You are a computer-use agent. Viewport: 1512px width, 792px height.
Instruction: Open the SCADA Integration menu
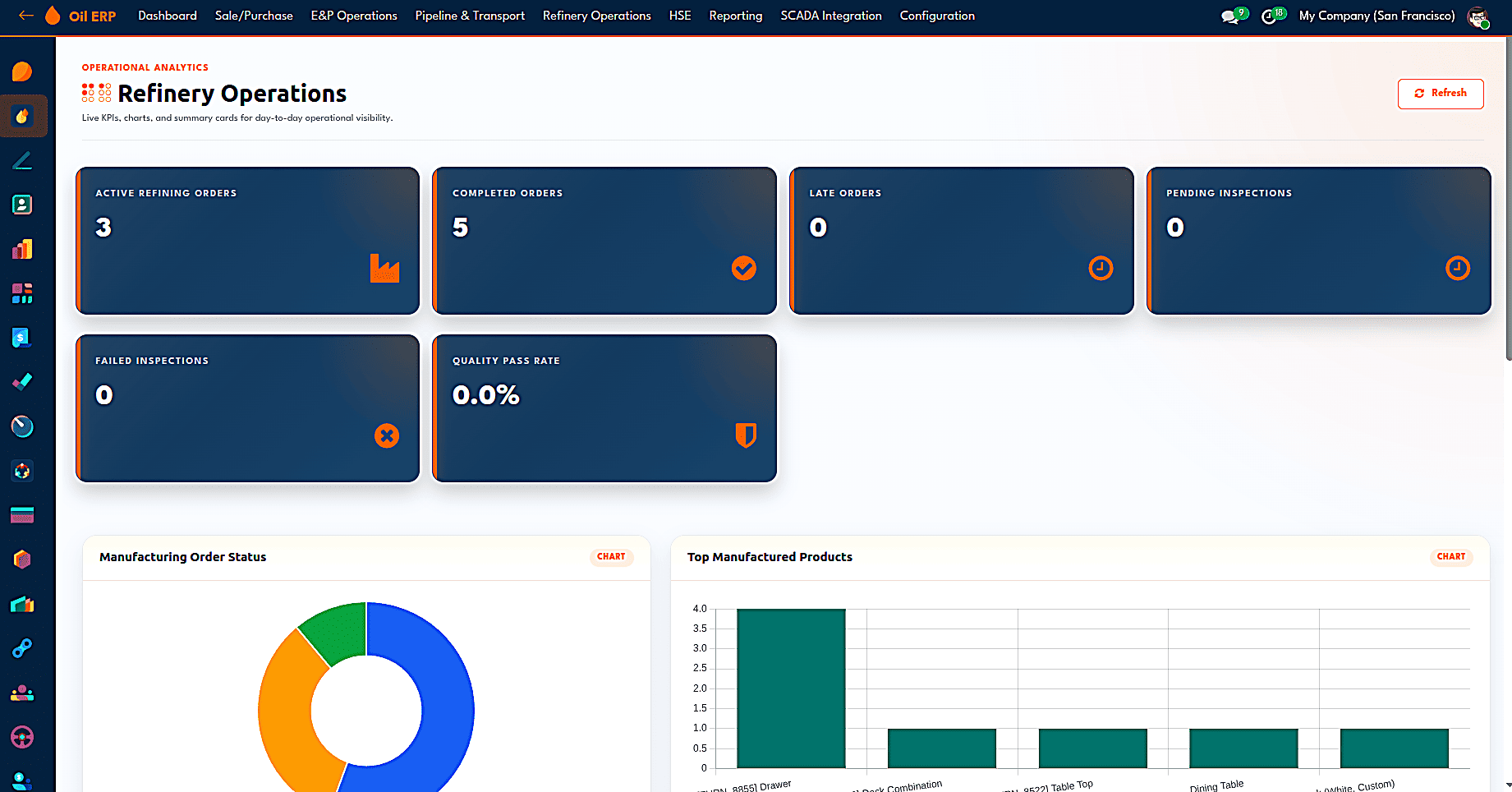point(831,16)
